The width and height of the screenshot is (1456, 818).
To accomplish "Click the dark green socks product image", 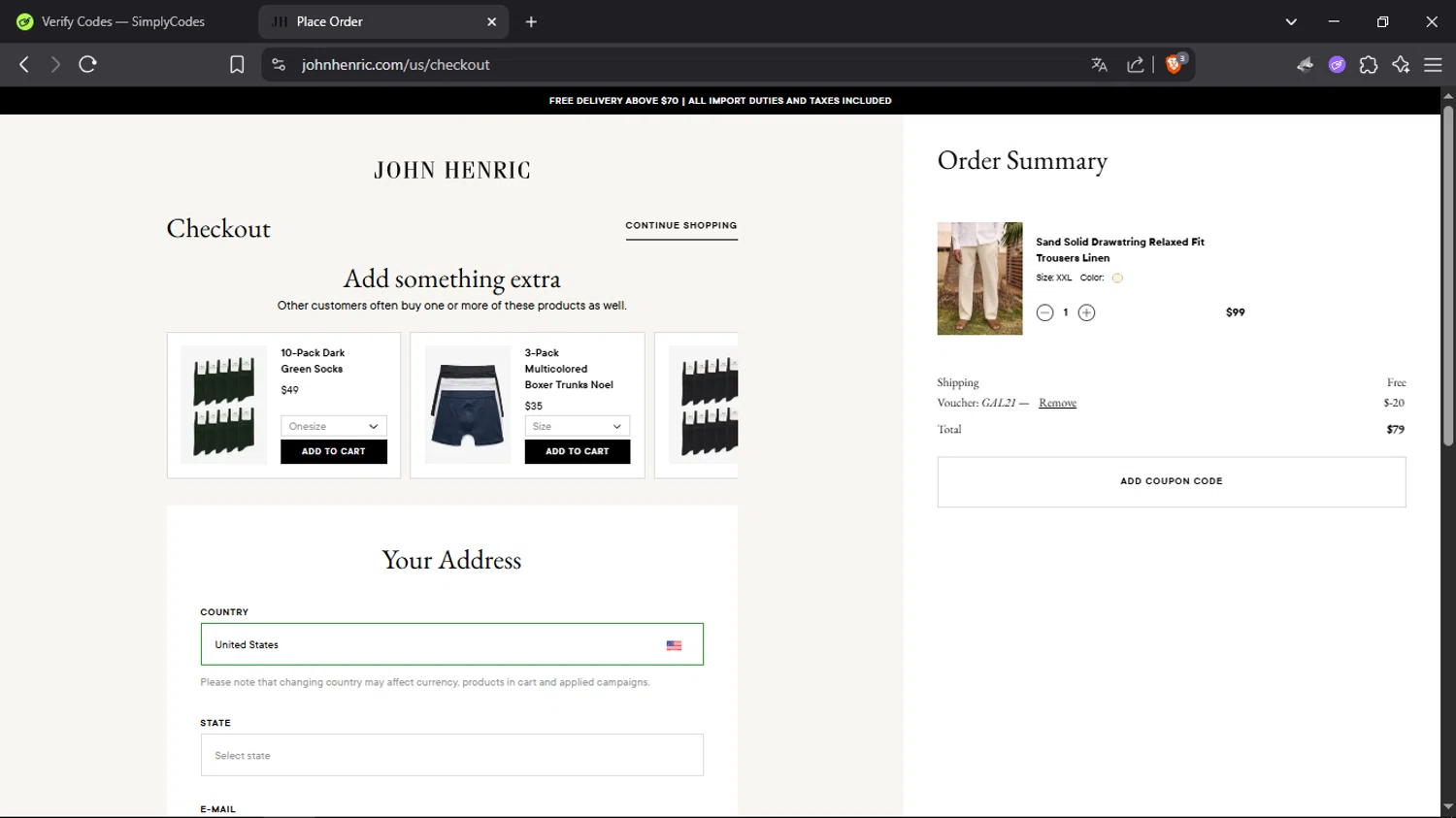I will 223,405.
